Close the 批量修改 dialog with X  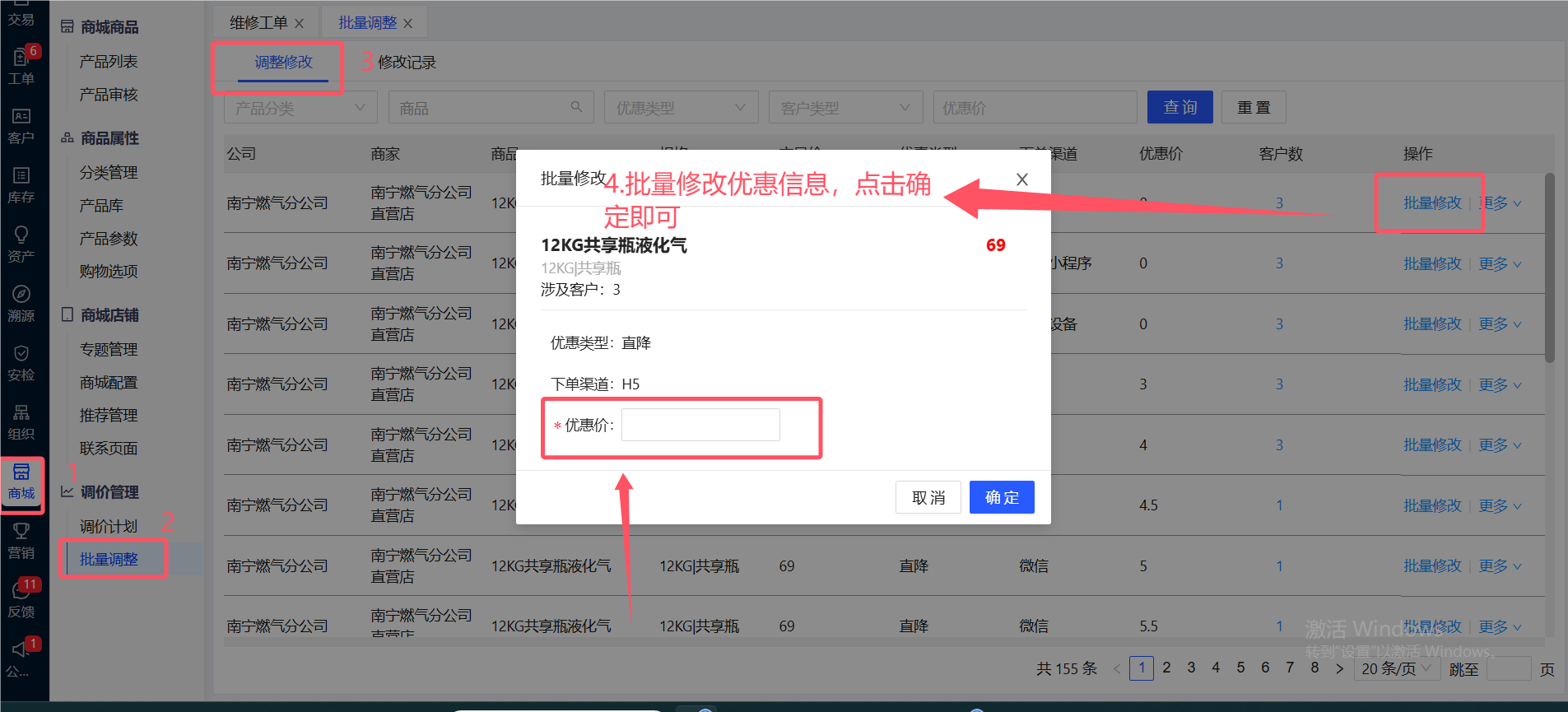(1021, 179)
